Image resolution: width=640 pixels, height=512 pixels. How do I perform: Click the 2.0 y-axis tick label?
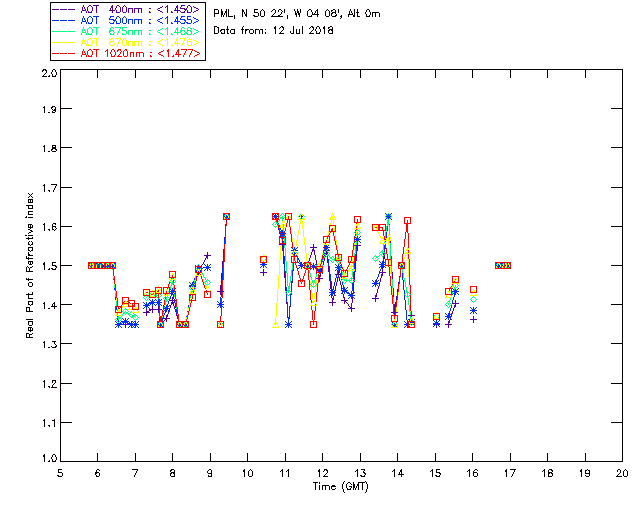click(x=49, y=73)
